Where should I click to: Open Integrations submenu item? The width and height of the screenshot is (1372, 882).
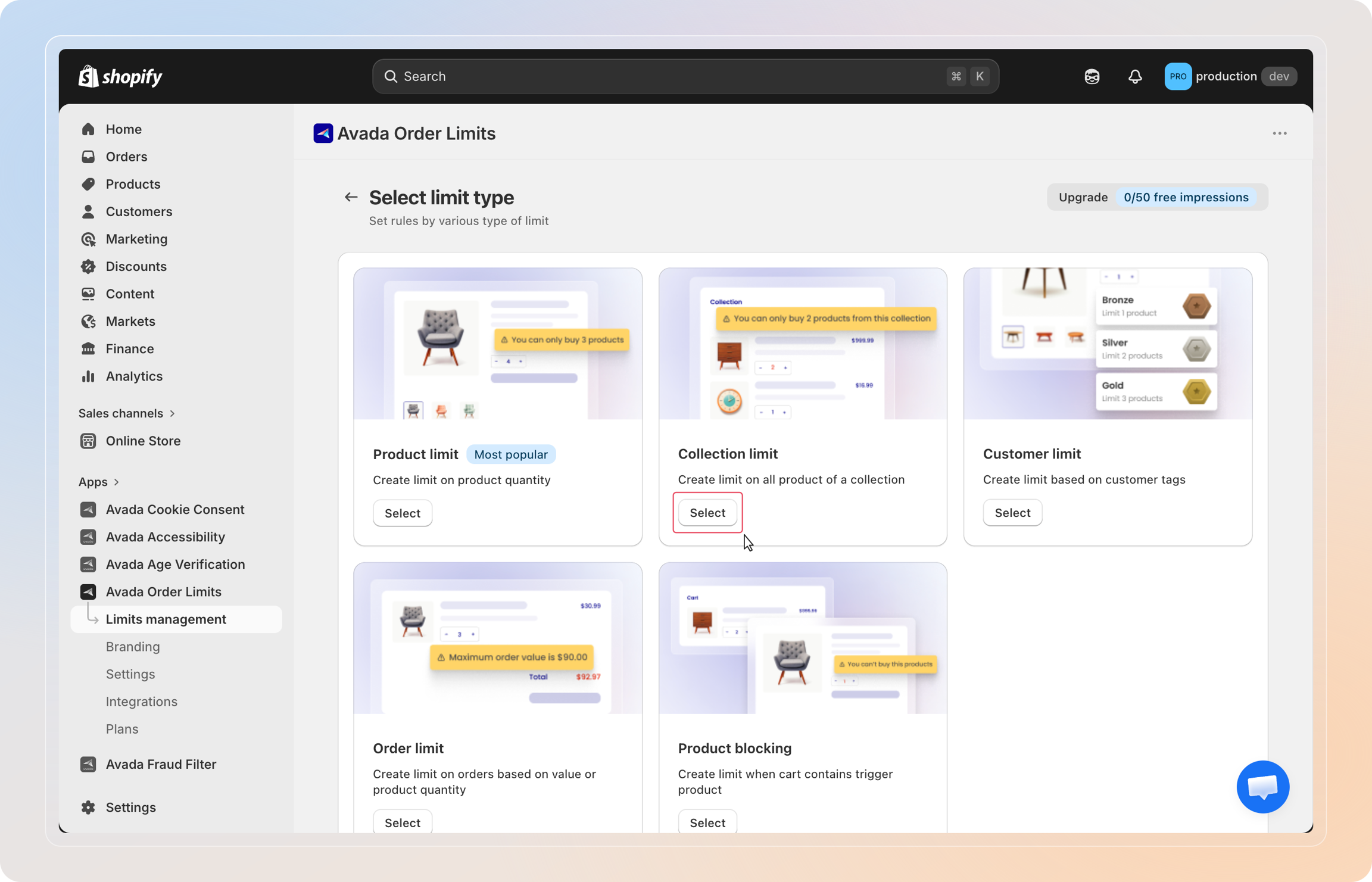pos(142,702)
